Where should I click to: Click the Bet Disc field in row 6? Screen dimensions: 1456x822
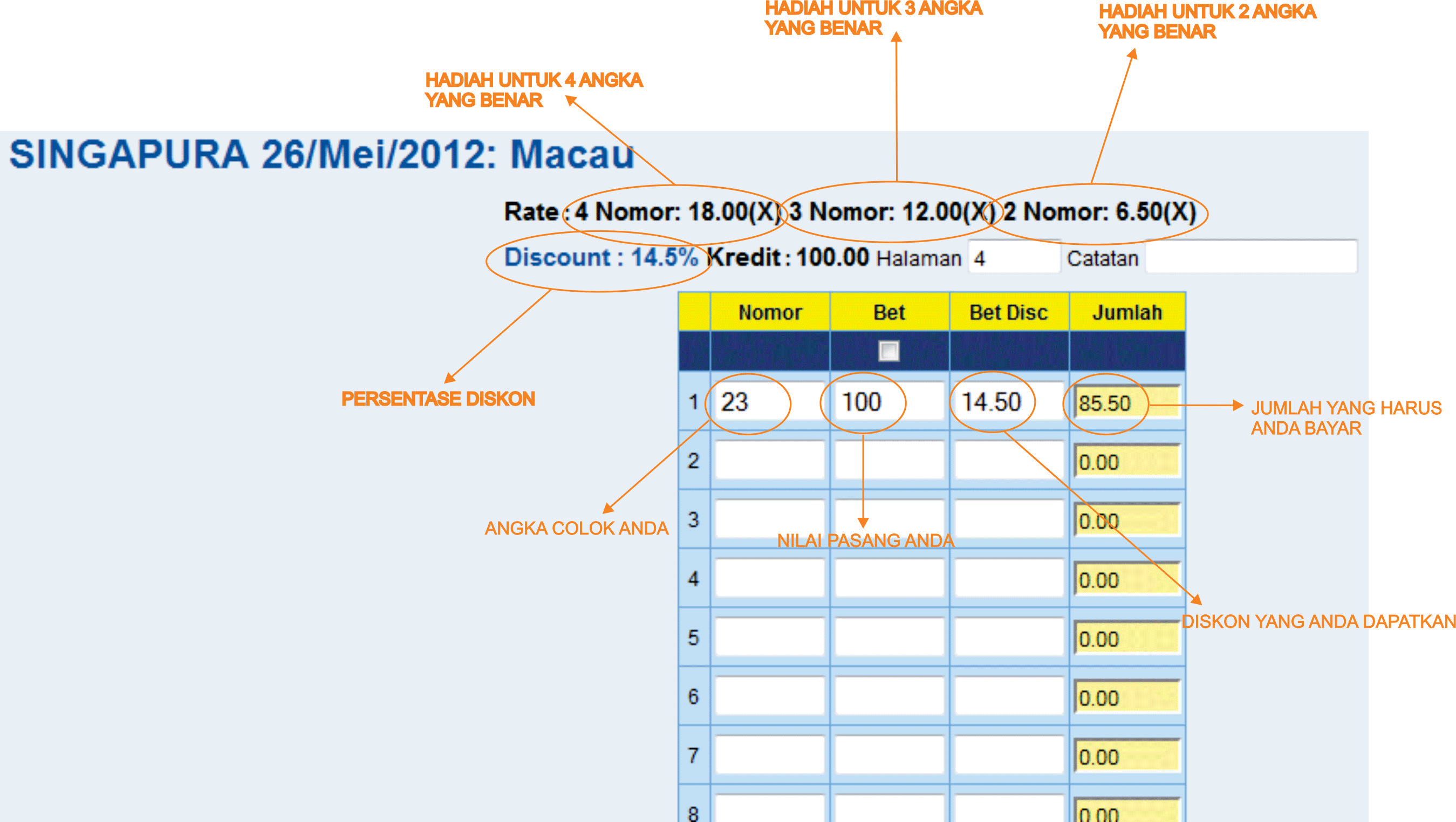pos(1009,696)
